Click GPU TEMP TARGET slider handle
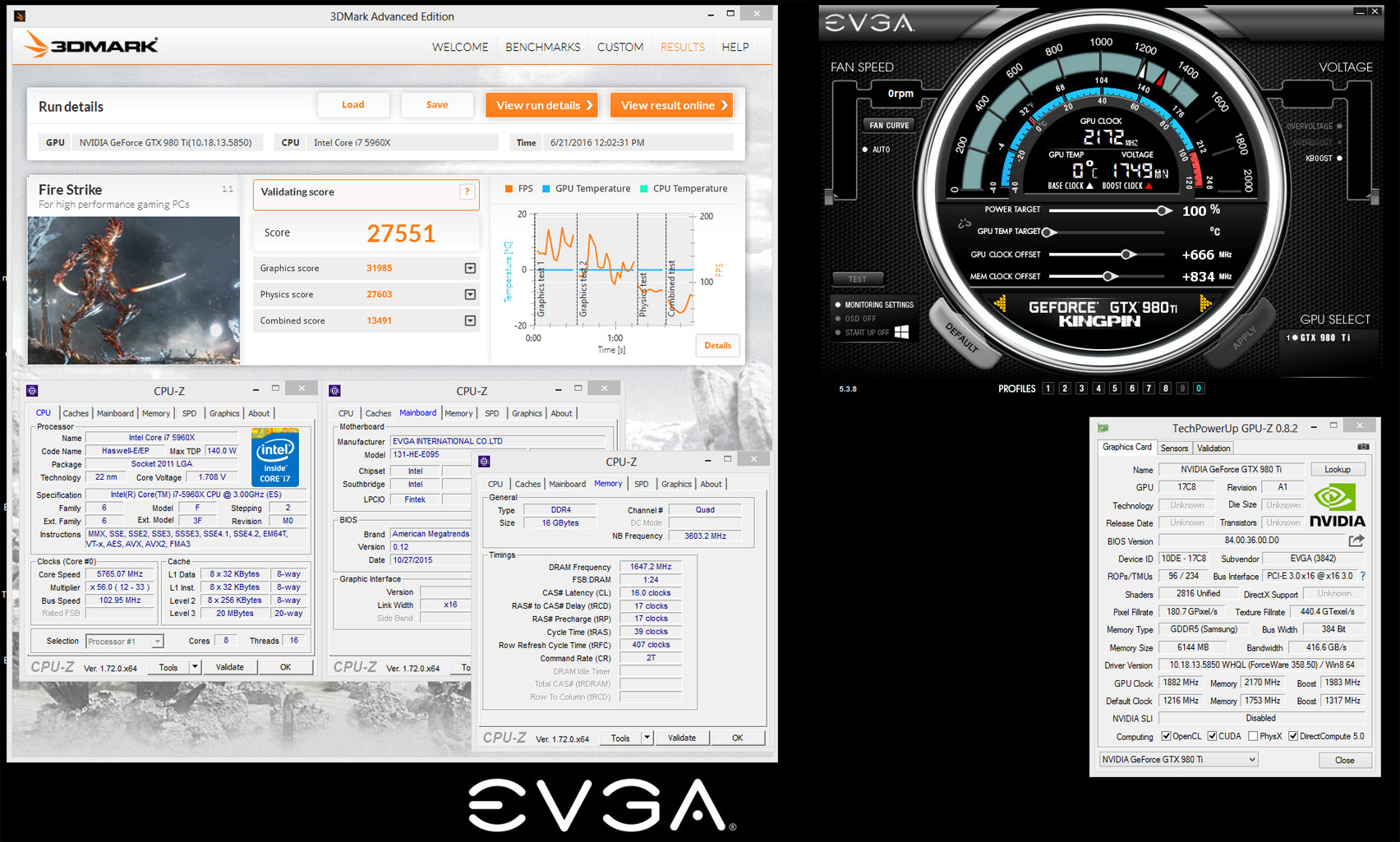 pyautogui.click(x=1048, y=232)
